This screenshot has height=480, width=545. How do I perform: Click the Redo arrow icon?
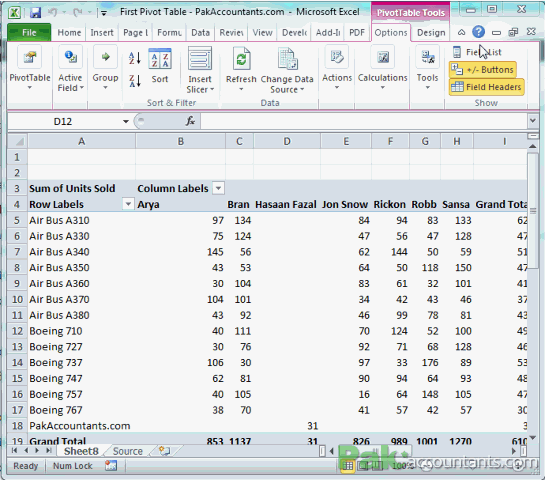click(77, 13)
